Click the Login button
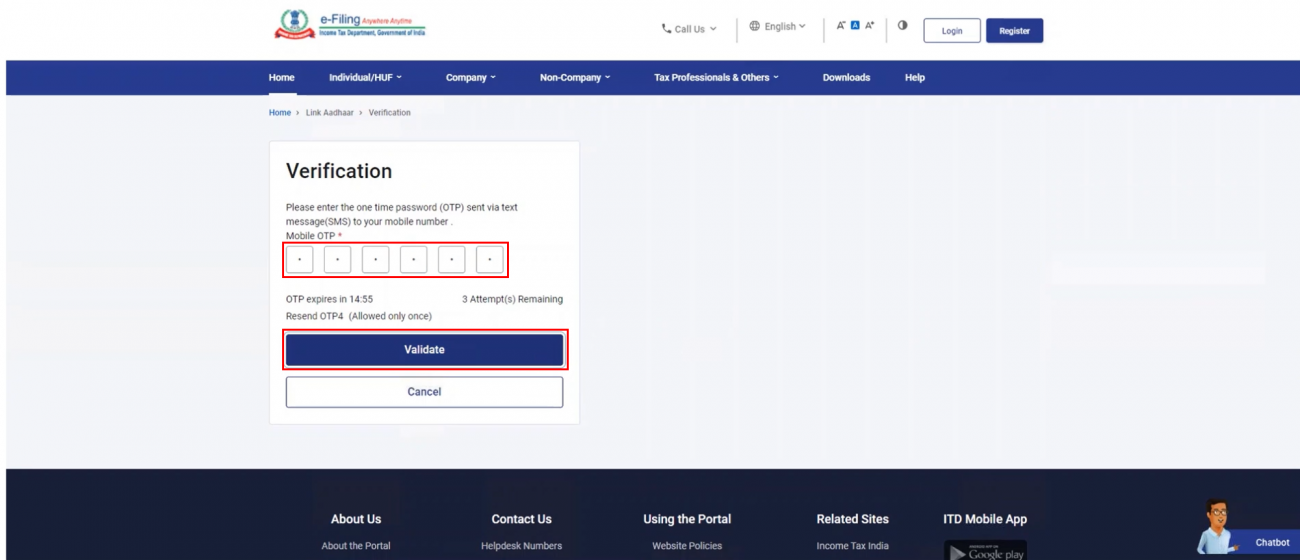This screenshot has height=560, width=1300. (952, 31)
